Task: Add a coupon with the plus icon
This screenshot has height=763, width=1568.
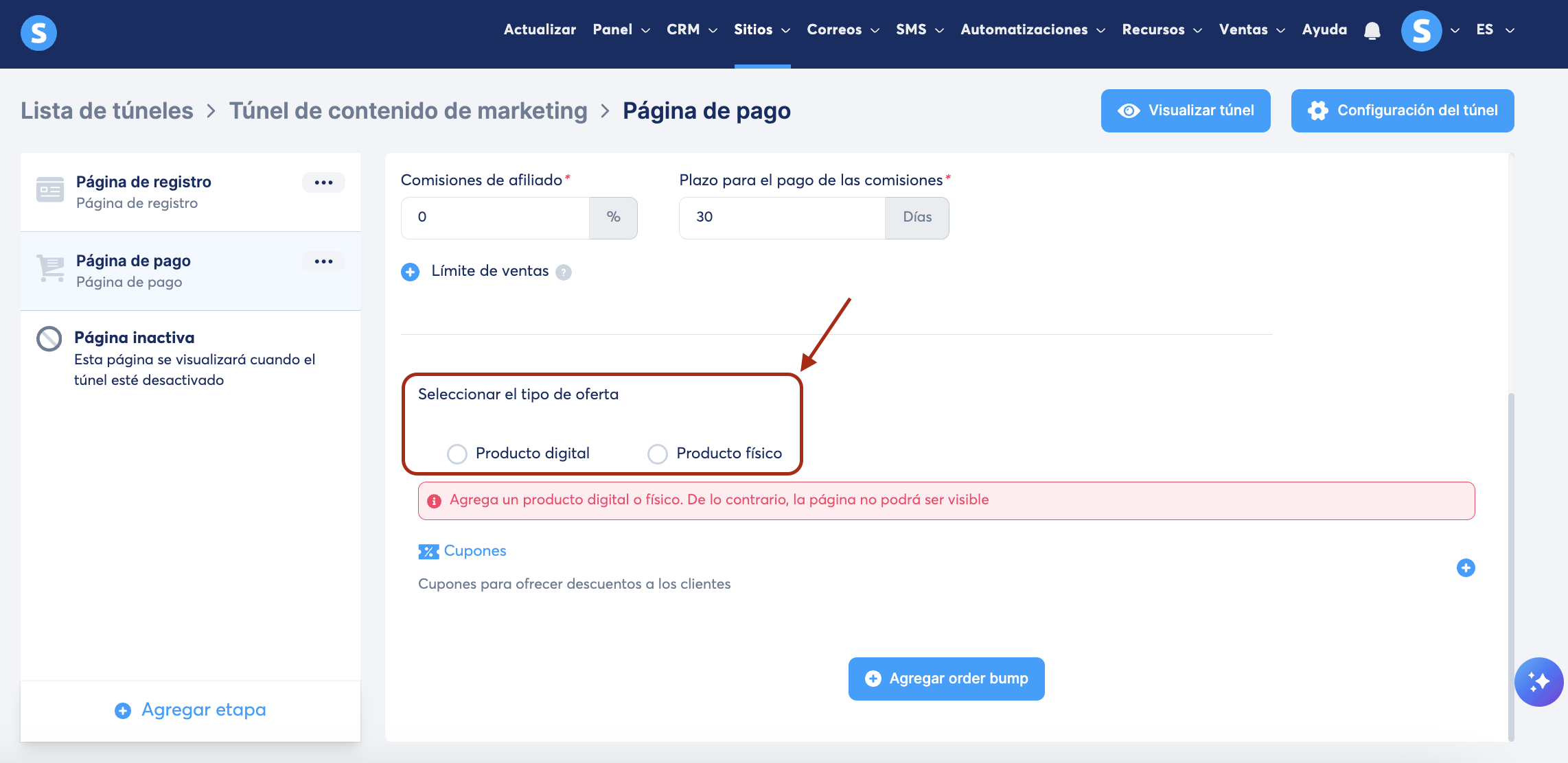Action: pos(1465,567)
